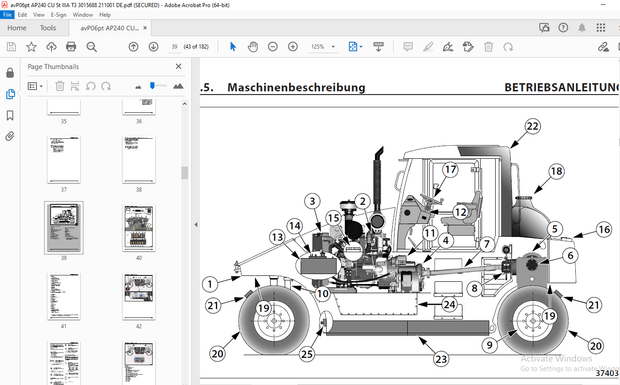This screenshot has height=385, width=620.
Task: Select page 37 thumbnail
Action: 64,160
